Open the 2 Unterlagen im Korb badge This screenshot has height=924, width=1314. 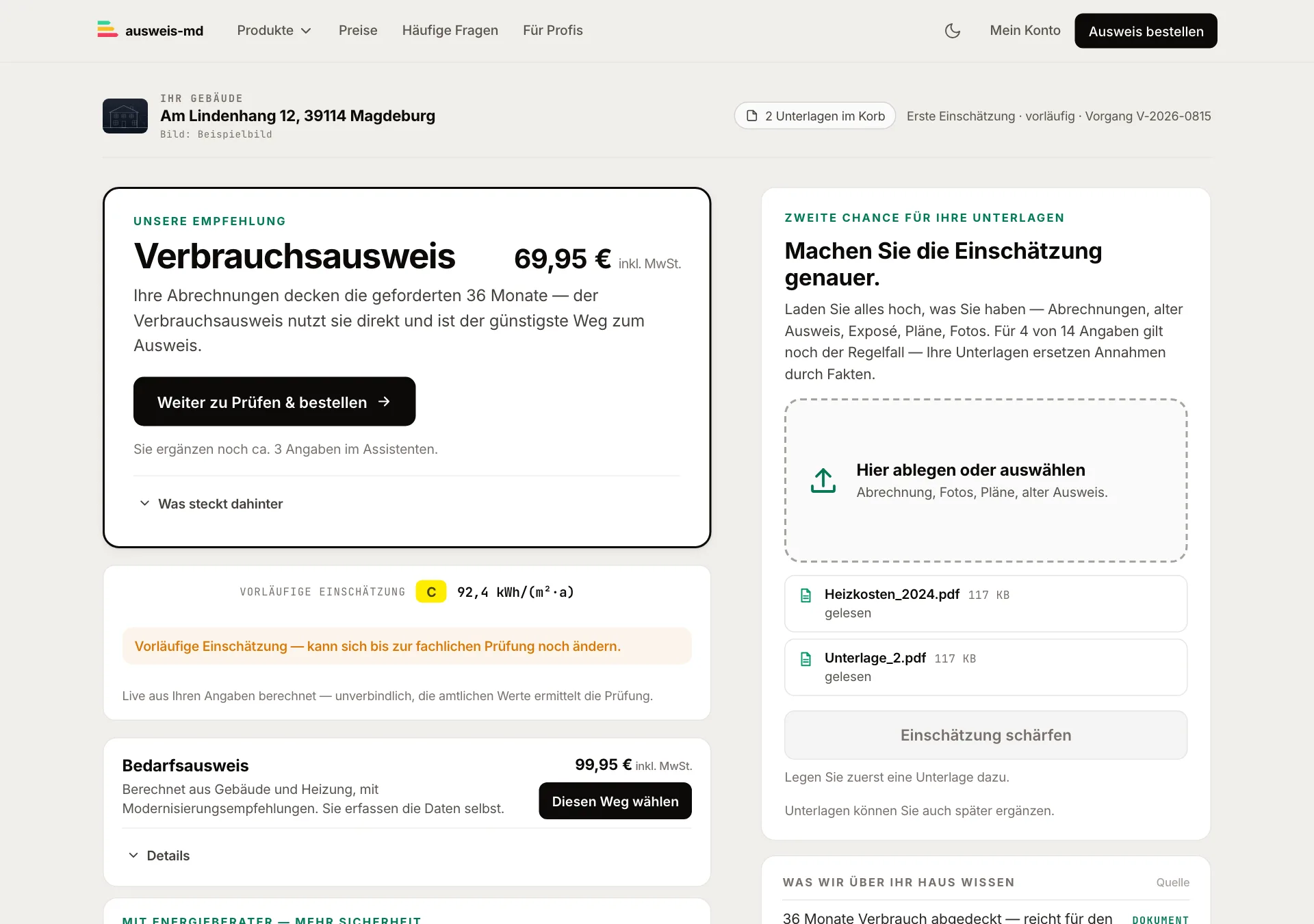point(815,116)
